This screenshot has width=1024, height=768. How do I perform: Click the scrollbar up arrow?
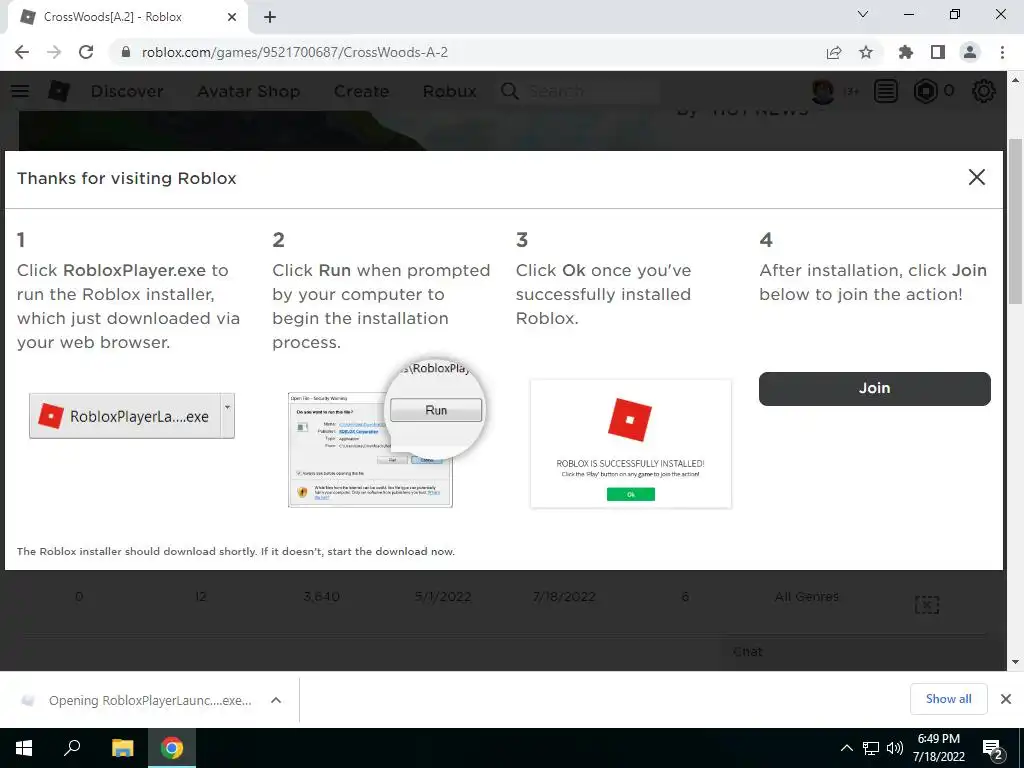tap(1015, 80)
